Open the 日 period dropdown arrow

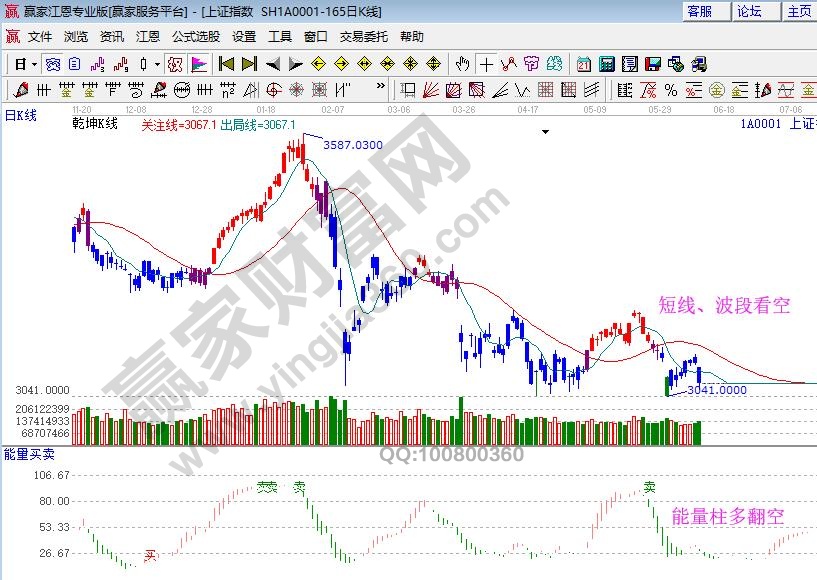point(34,64)
